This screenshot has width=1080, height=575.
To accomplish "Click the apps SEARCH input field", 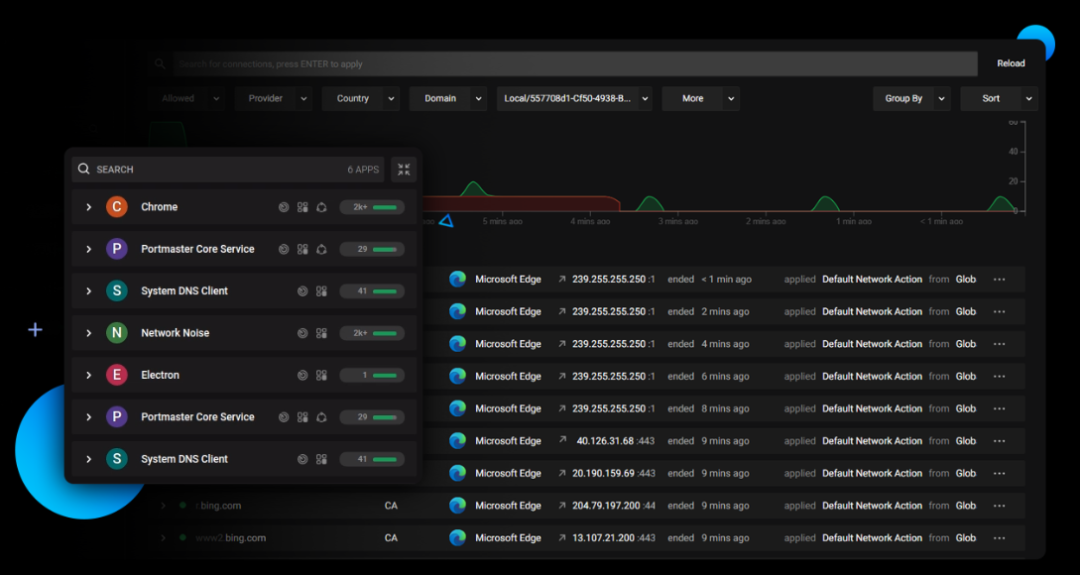I will point(228,169).
